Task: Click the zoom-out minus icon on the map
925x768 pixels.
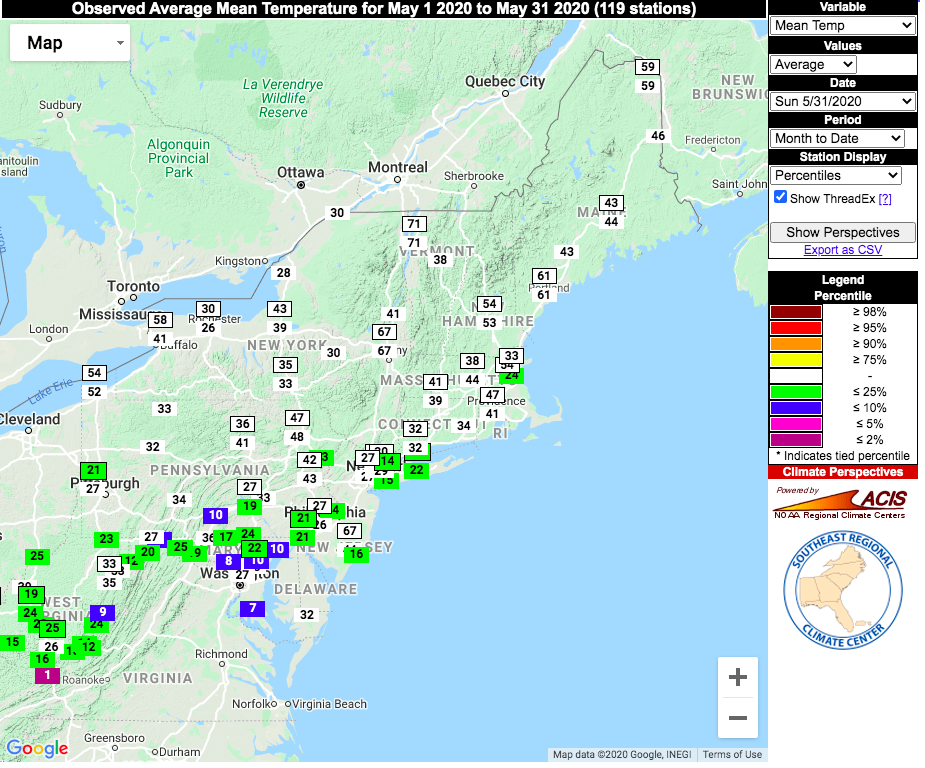Action: point(737,718)
